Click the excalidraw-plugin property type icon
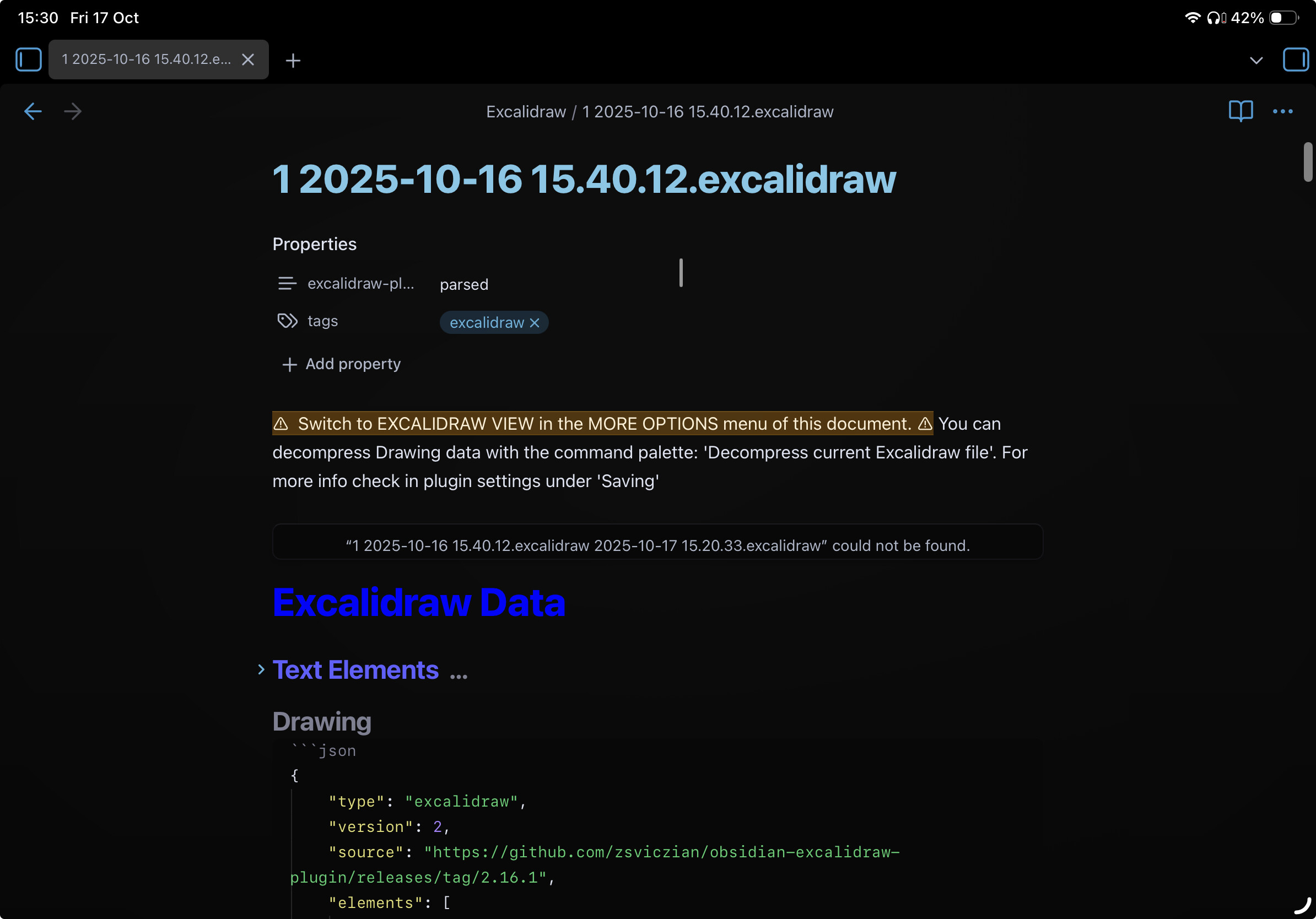Image resolution: width=1316 pixels, height=919 pixels. tap(287, 284)
